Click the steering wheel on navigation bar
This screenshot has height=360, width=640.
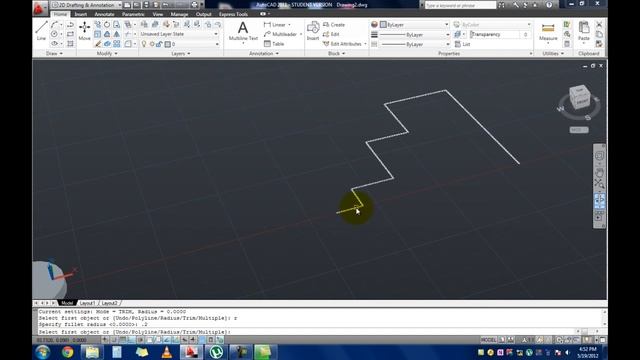point(599,156)
